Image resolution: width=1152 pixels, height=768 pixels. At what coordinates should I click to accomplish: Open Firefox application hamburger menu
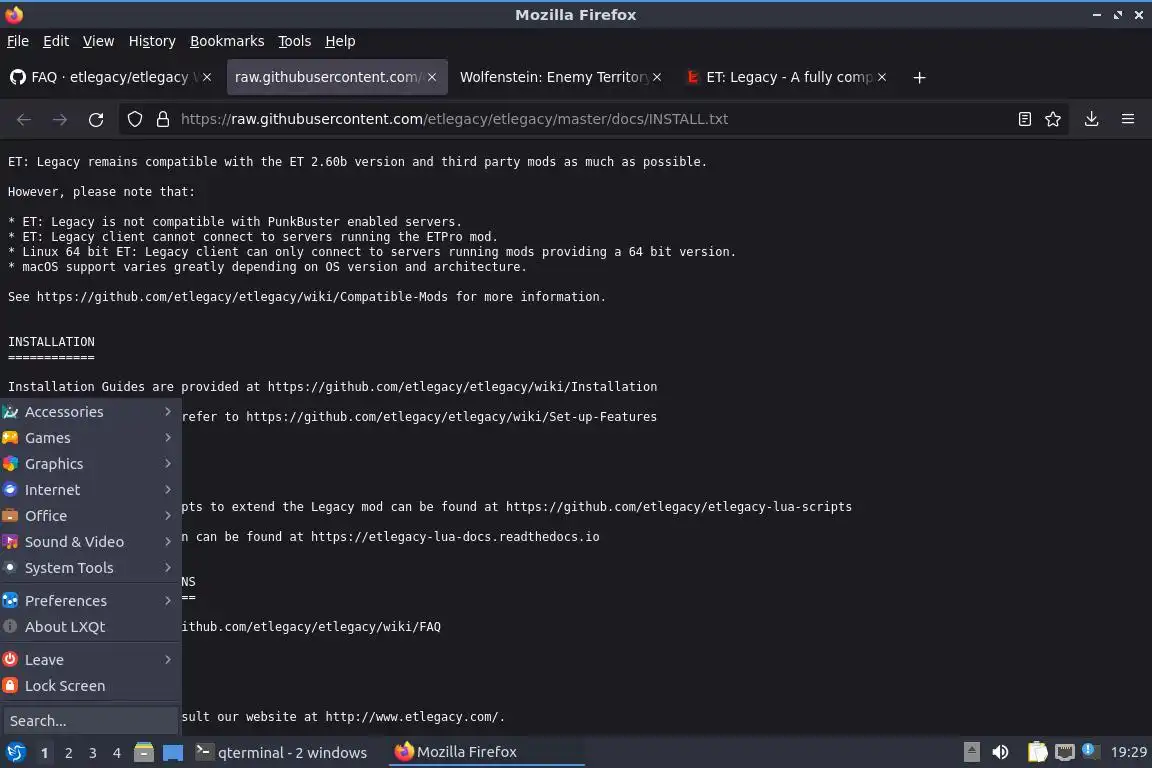1128,119
